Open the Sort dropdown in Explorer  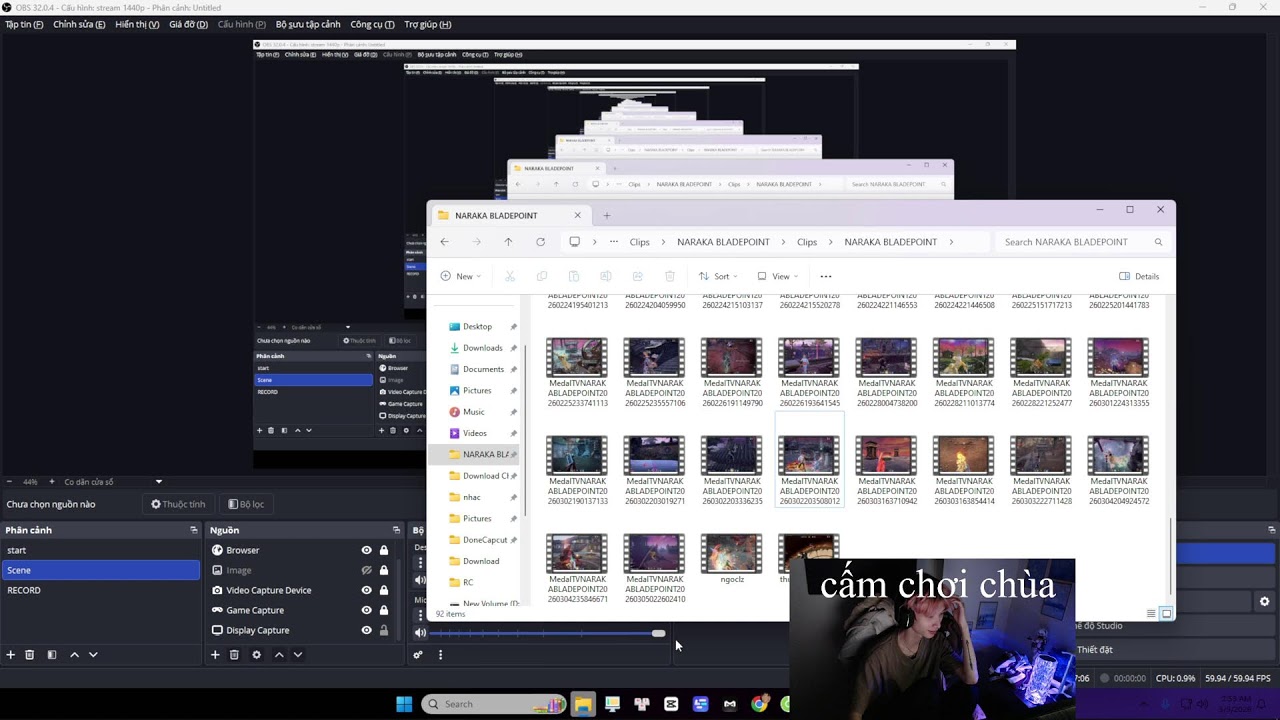point(718,276)
